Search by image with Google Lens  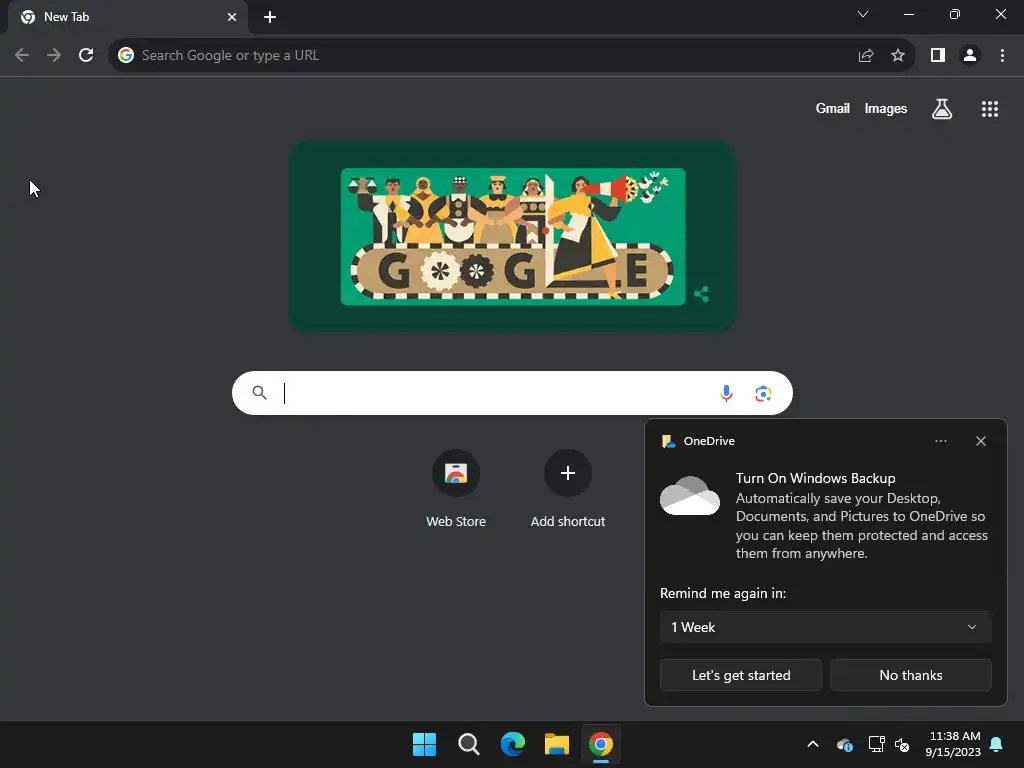click(763, 393)
